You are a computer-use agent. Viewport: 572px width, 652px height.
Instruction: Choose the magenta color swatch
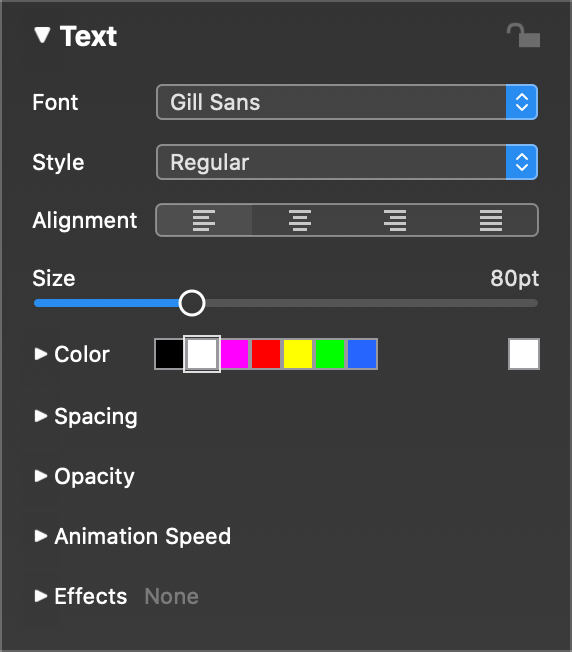click(x=234, y=354)
